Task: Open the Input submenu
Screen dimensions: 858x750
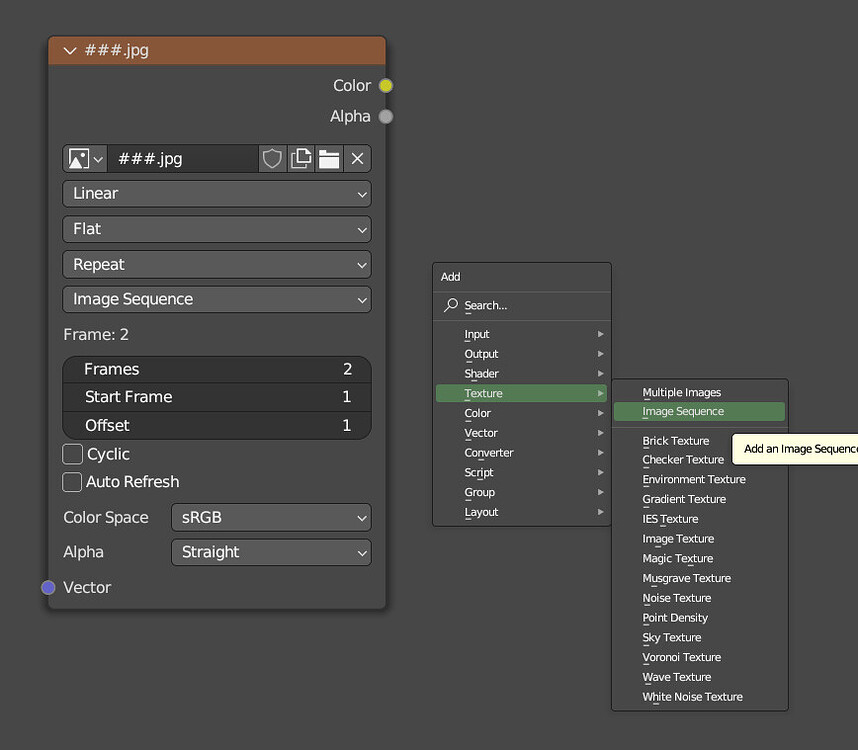Action: 521,334
